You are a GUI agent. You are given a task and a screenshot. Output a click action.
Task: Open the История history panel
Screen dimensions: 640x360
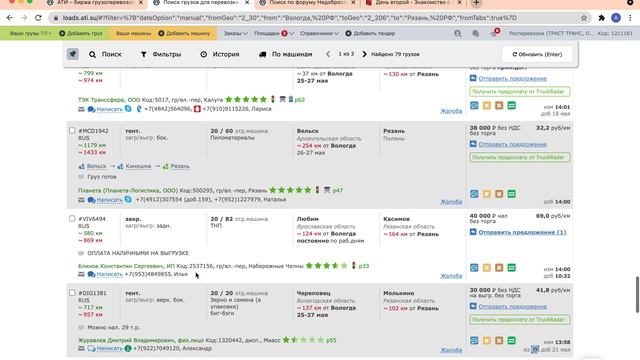pyautogui.click(x=220, y=54)
